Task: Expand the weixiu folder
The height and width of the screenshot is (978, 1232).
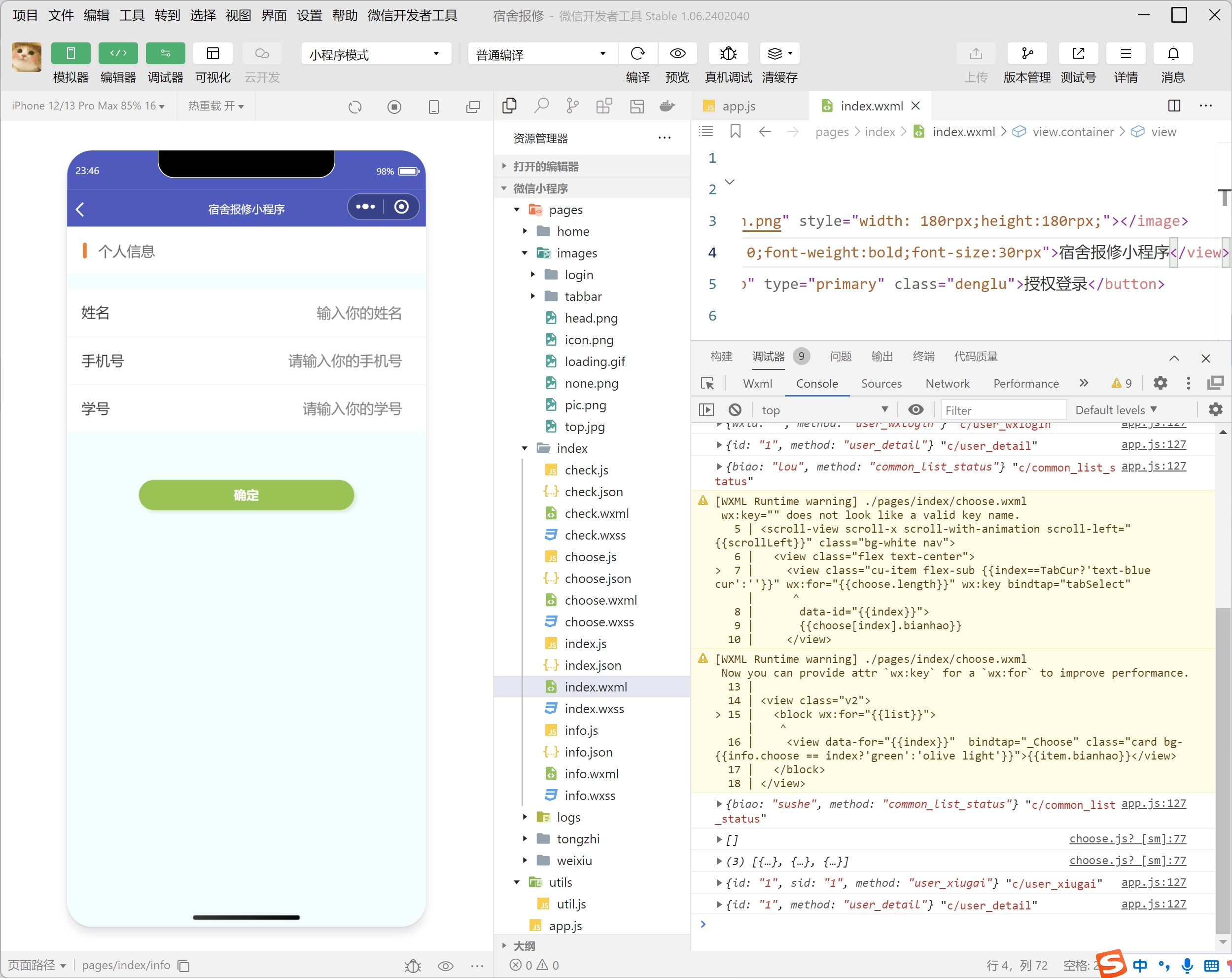Action: point(574,861)
